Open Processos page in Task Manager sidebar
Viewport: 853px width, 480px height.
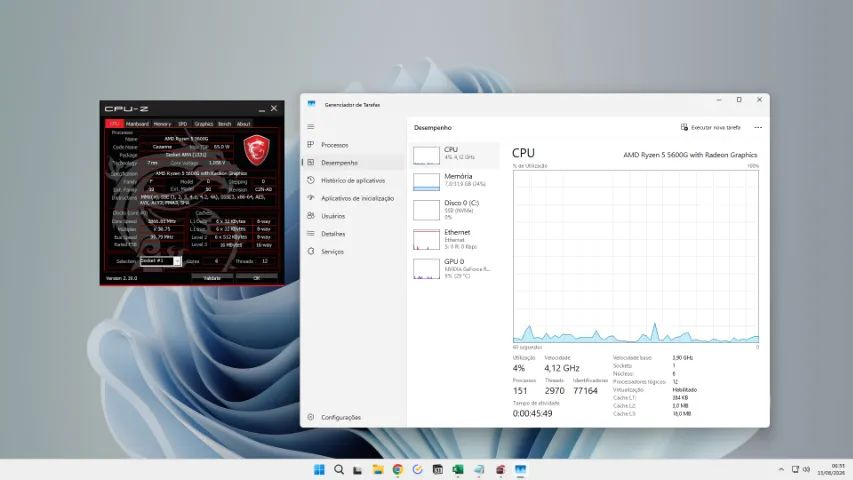point(354,145)
